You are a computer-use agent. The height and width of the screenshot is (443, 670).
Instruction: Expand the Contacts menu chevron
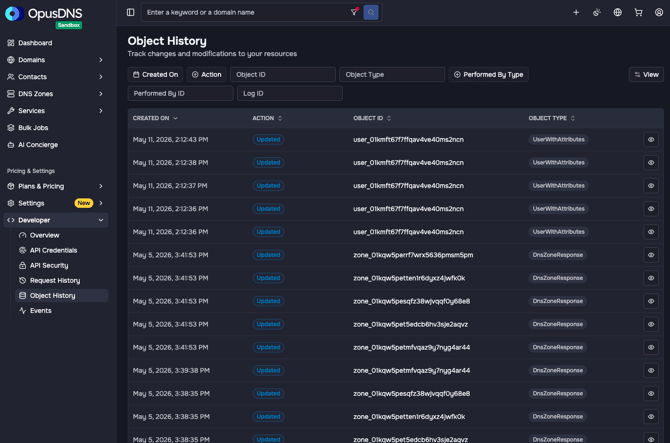[x=101, y=77]
